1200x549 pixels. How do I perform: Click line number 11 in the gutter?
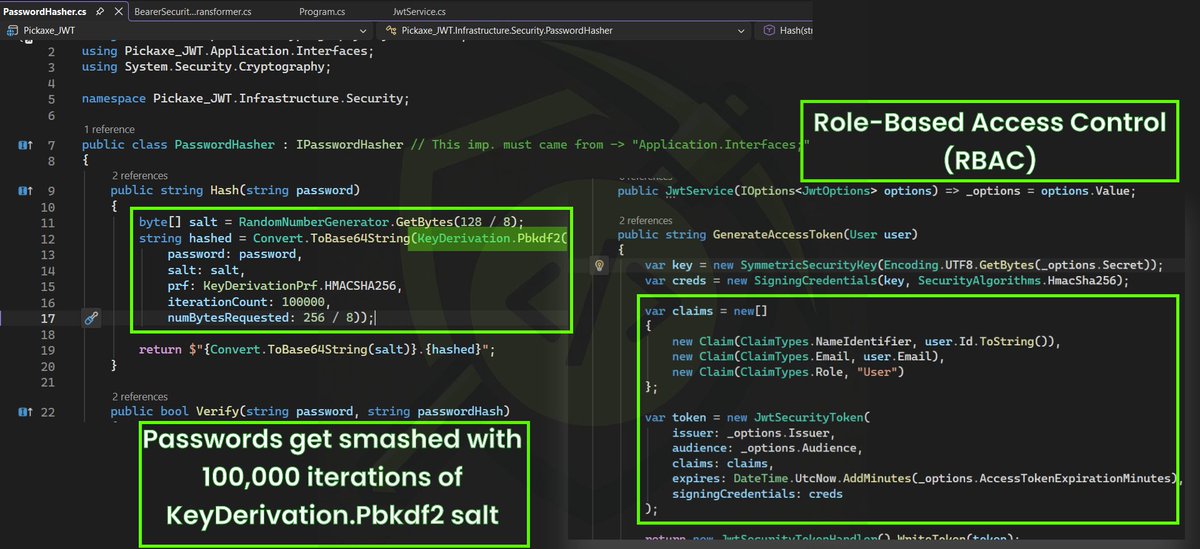tap(49, 221)
